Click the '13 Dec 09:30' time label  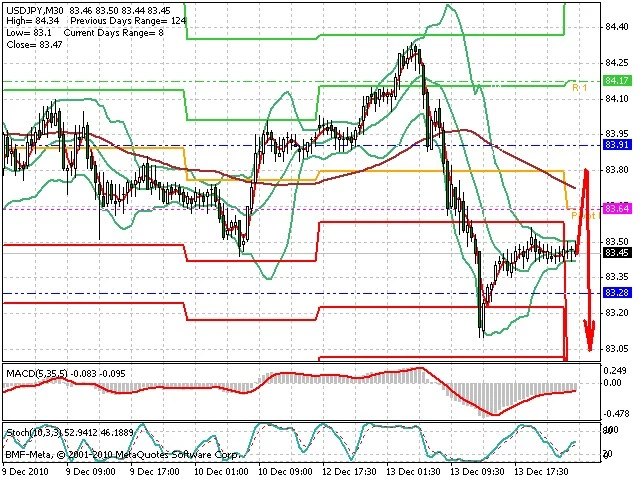(x=477, y=471)
